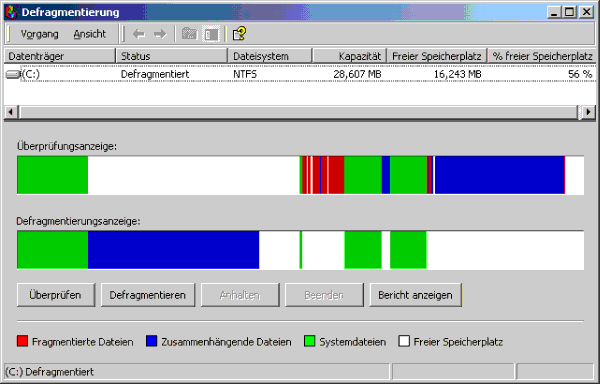Sort by Kapazität column header
Screen dimensions: 600x384
click(x=350, y=56)
